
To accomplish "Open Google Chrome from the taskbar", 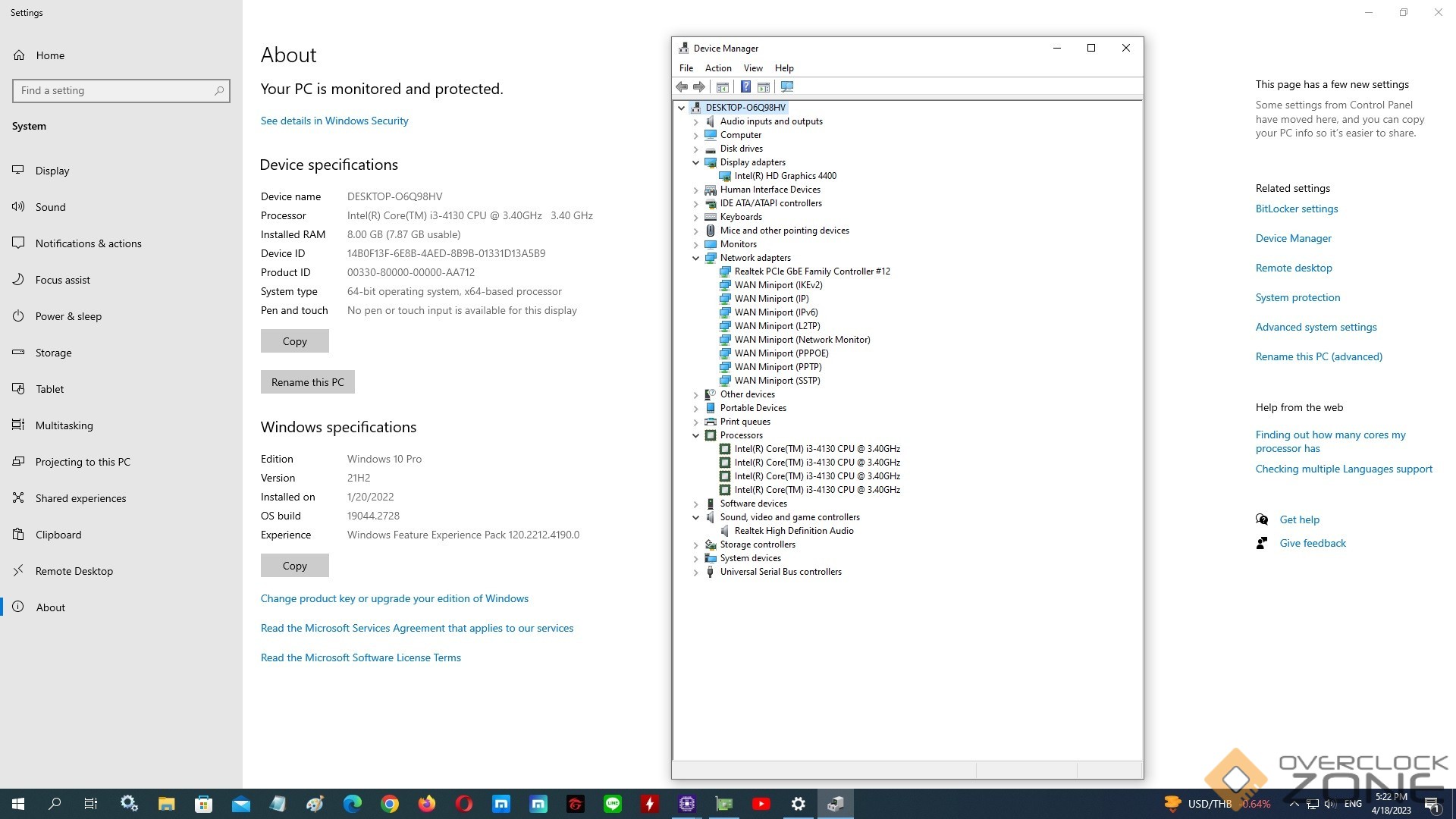I will (390, 804).
